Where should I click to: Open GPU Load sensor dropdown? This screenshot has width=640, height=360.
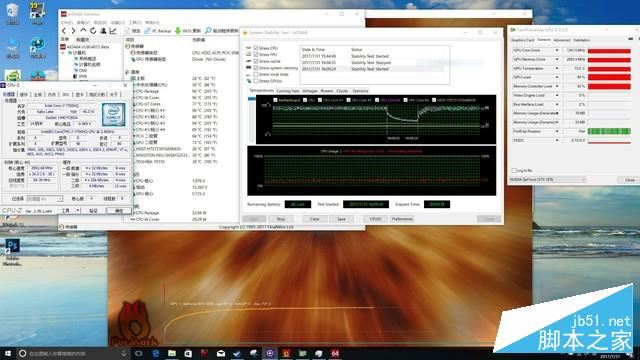click(557, 78)
